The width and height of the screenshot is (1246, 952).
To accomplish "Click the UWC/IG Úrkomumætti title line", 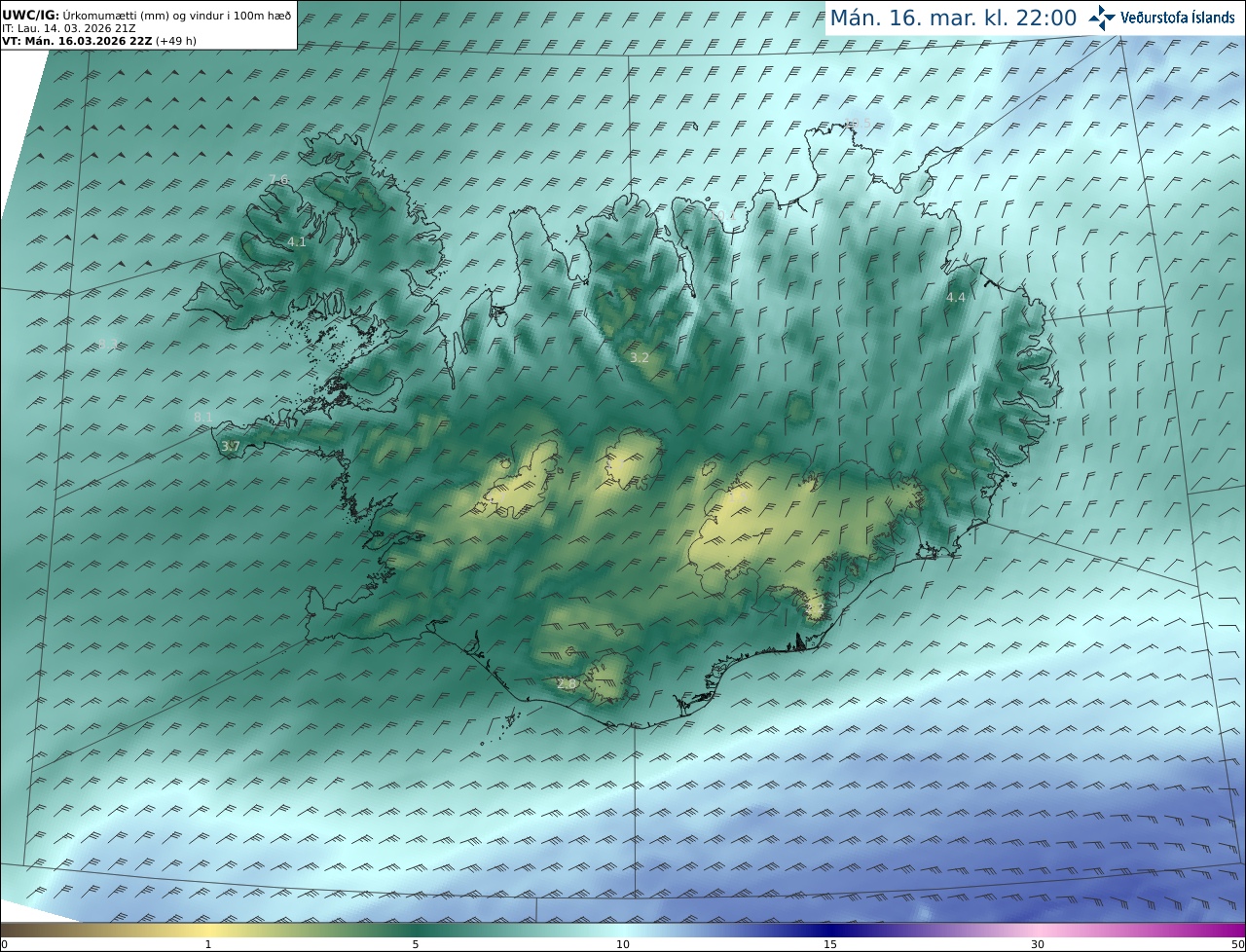I will coord(147,16).
